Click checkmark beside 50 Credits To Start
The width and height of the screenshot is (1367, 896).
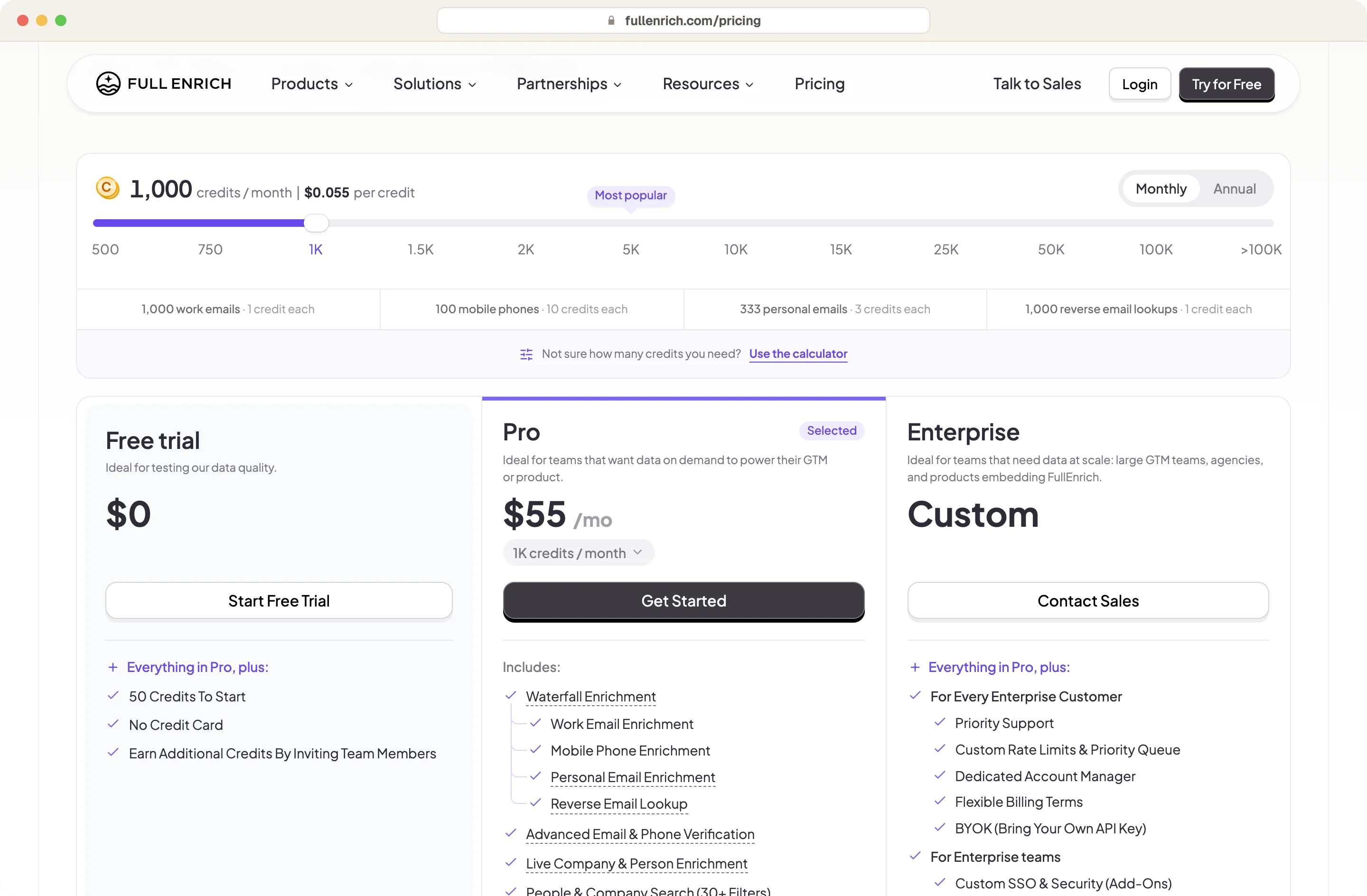113,696
